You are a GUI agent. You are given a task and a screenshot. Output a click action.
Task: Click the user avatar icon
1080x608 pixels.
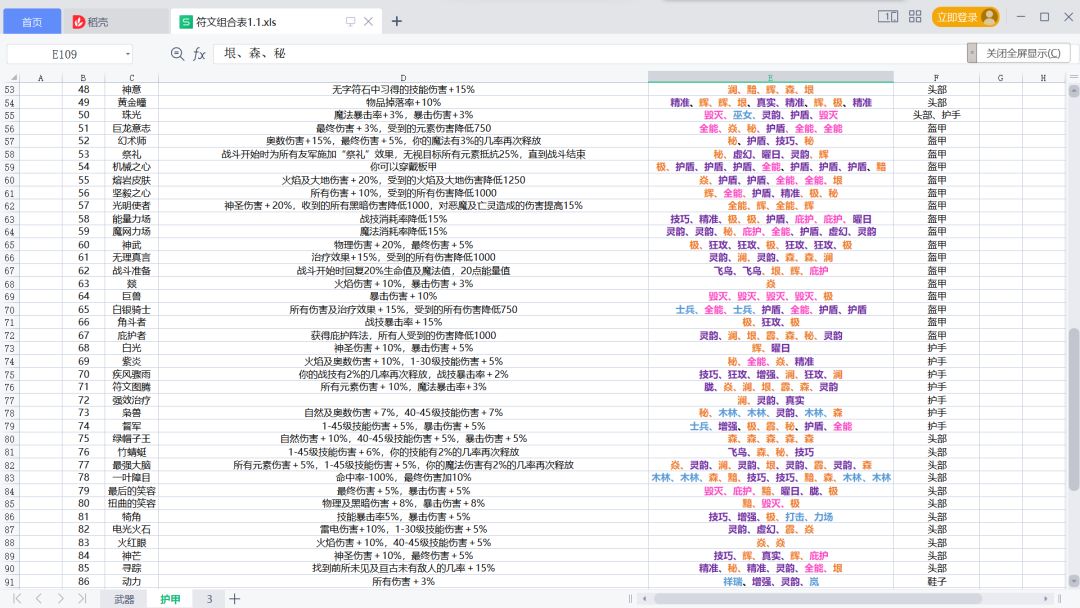(x=990, y=17)
